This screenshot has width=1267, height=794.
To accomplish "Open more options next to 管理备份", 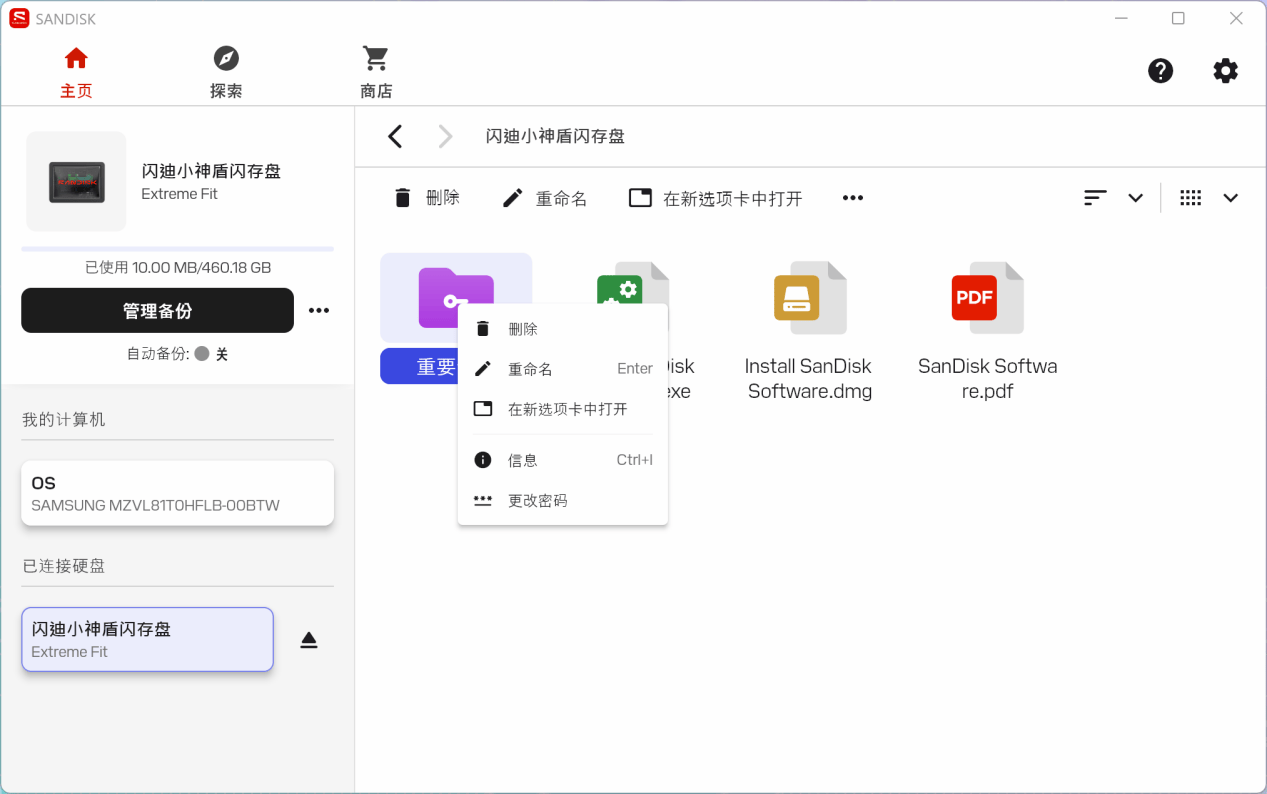I will click(319, 311).
